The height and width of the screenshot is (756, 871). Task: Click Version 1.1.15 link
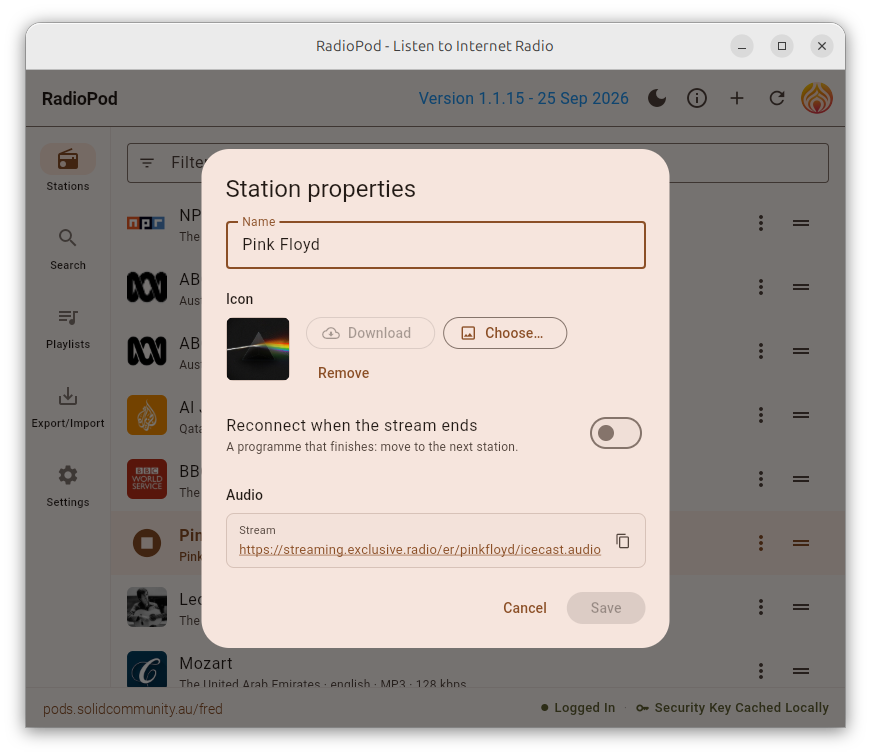(523, 98)
